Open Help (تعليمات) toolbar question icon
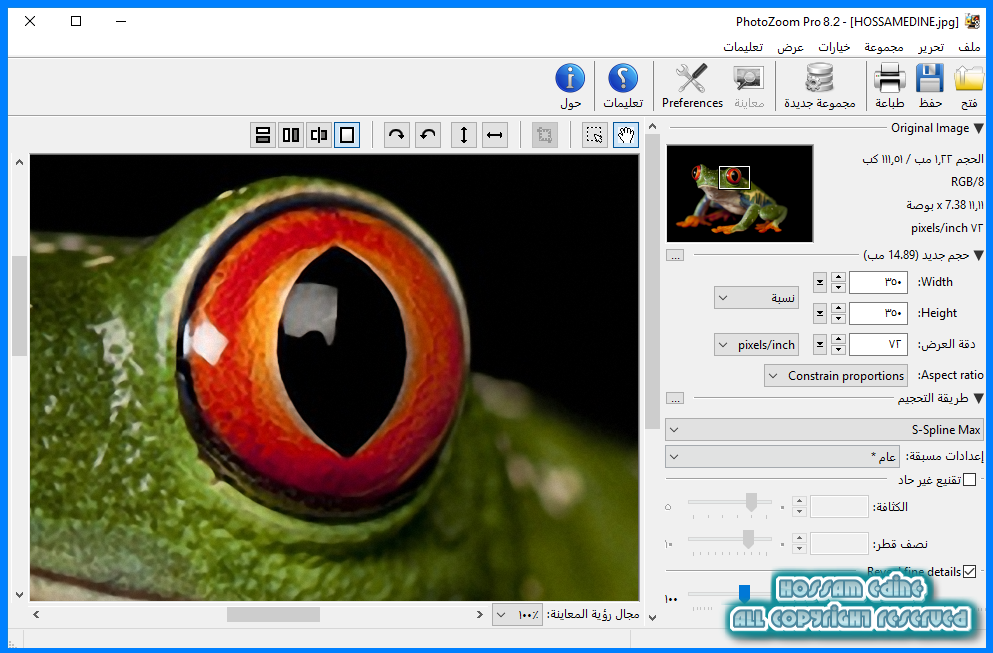This screenshot has width=993, height=653. coord(623,79)
